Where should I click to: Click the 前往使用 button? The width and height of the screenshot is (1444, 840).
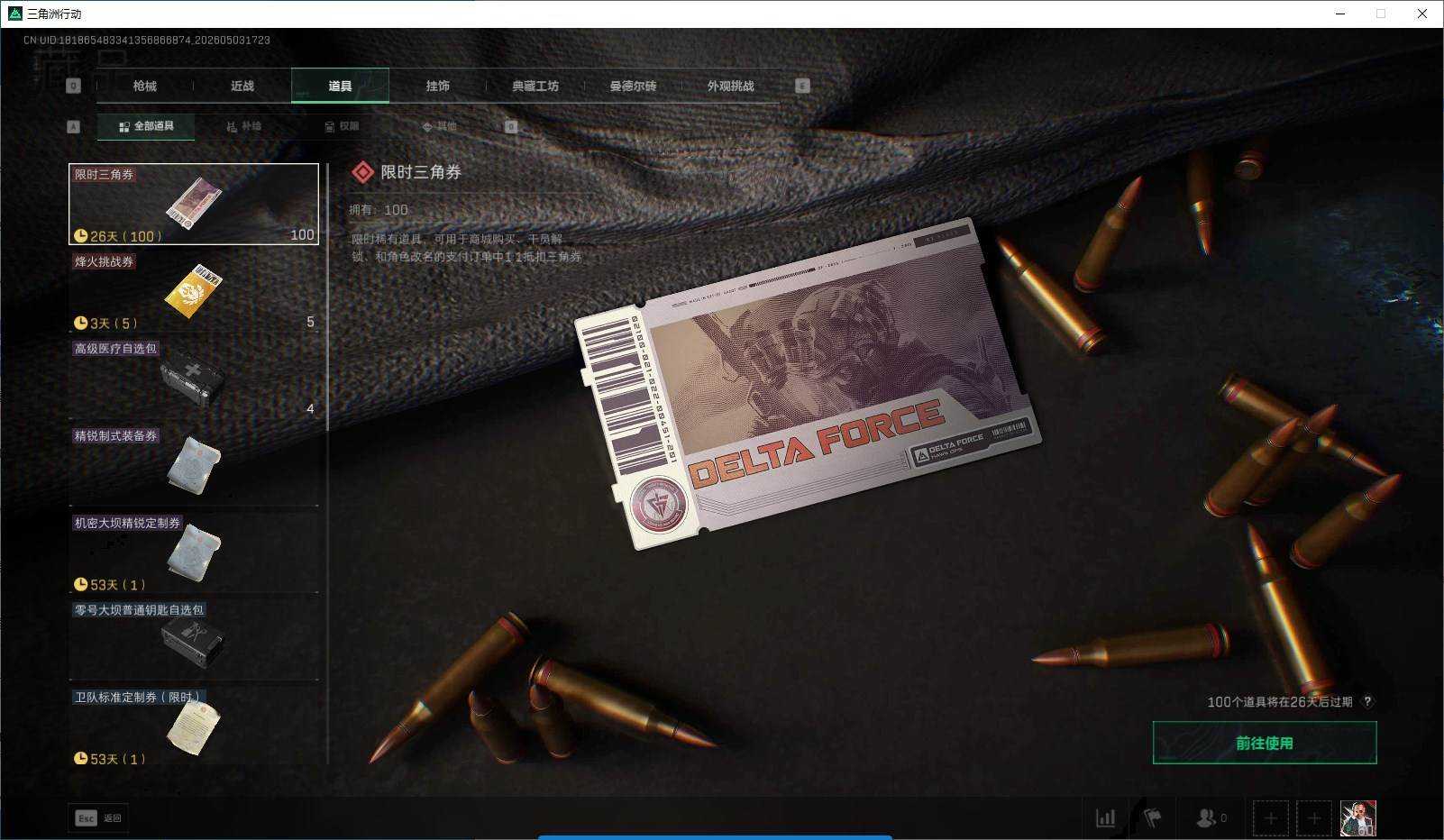coord(1265,743)
